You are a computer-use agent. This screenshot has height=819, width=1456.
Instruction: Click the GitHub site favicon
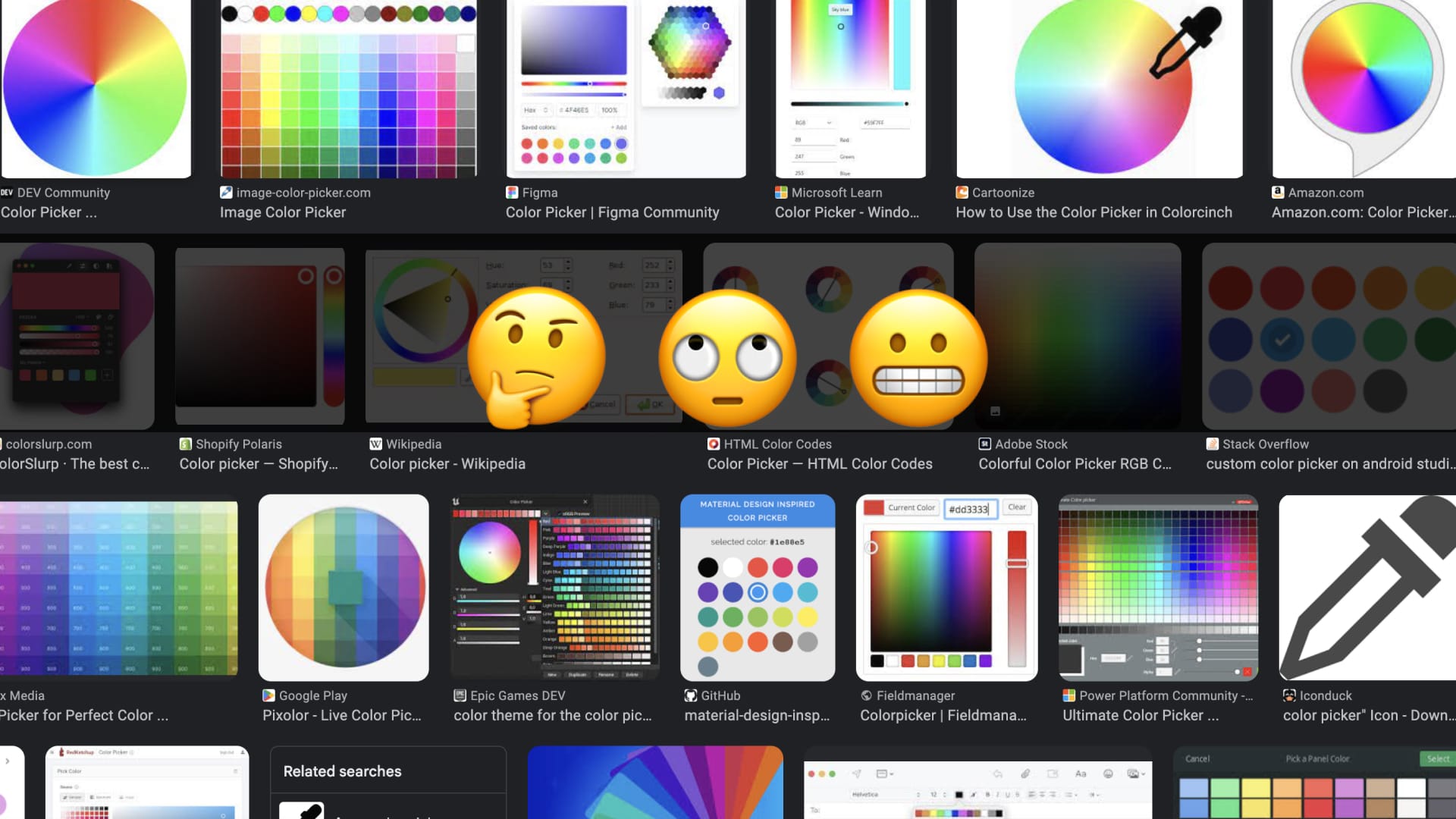[x=691, y=695]
